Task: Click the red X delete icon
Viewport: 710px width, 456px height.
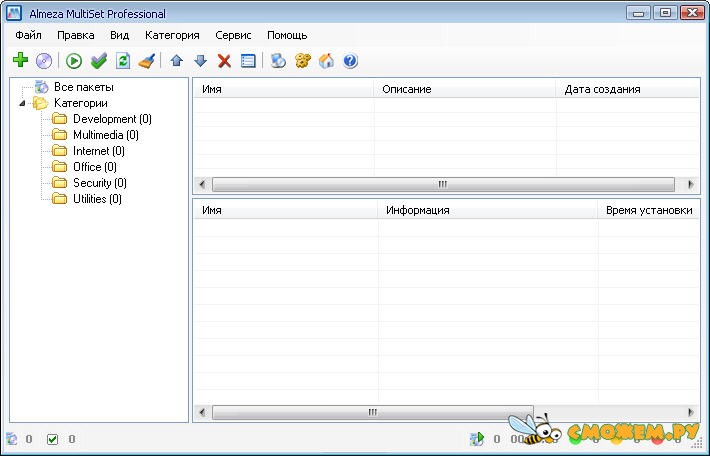Action: (224, 61)
